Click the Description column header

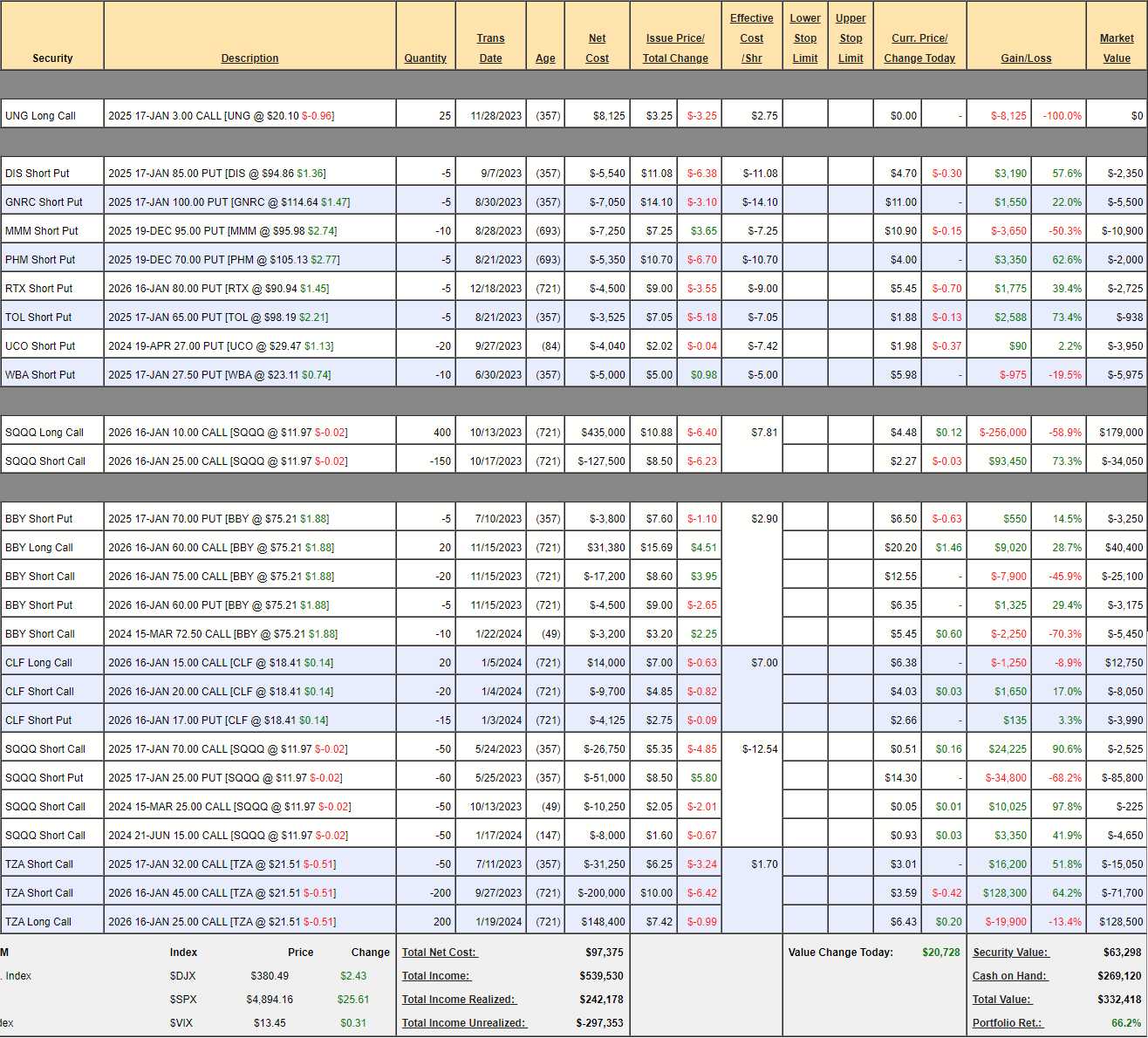[249, 58]
